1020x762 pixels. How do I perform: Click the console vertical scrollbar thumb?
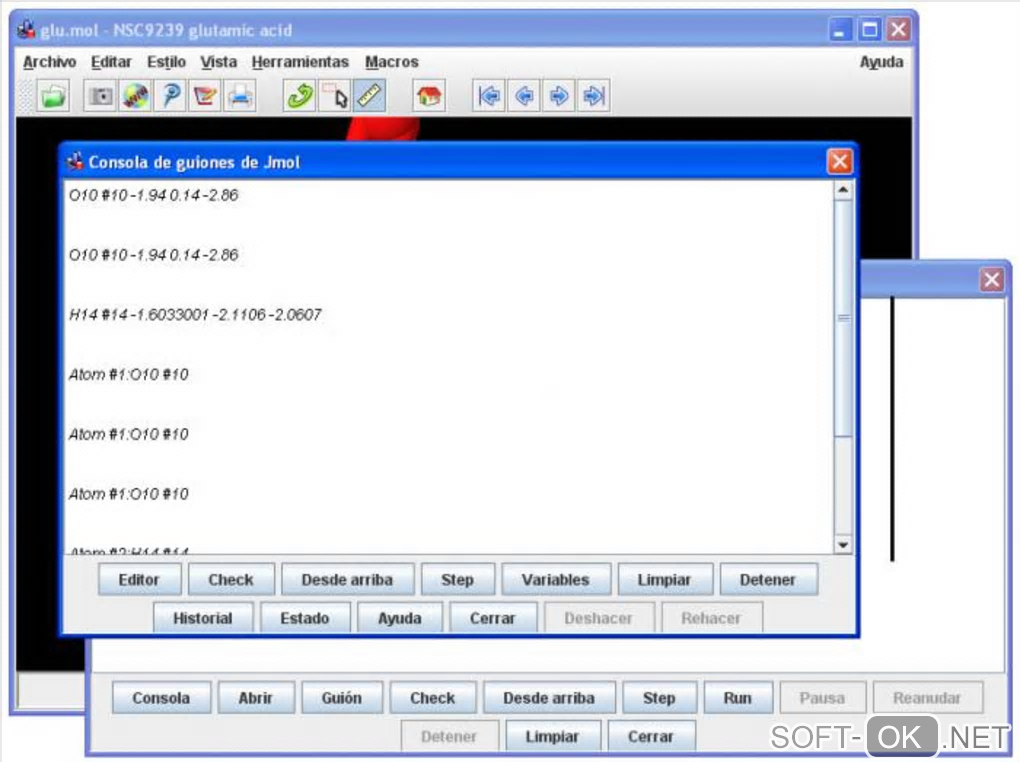[x=843, y=318]
